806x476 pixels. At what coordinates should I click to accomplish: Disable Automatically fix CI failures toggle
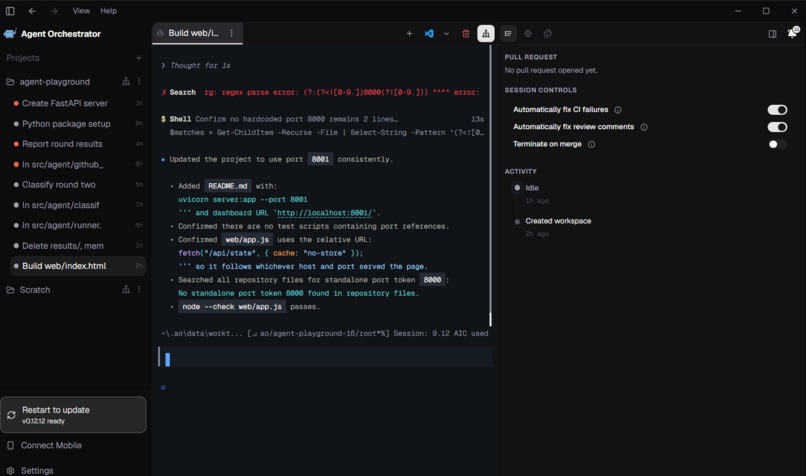(777, 110)
